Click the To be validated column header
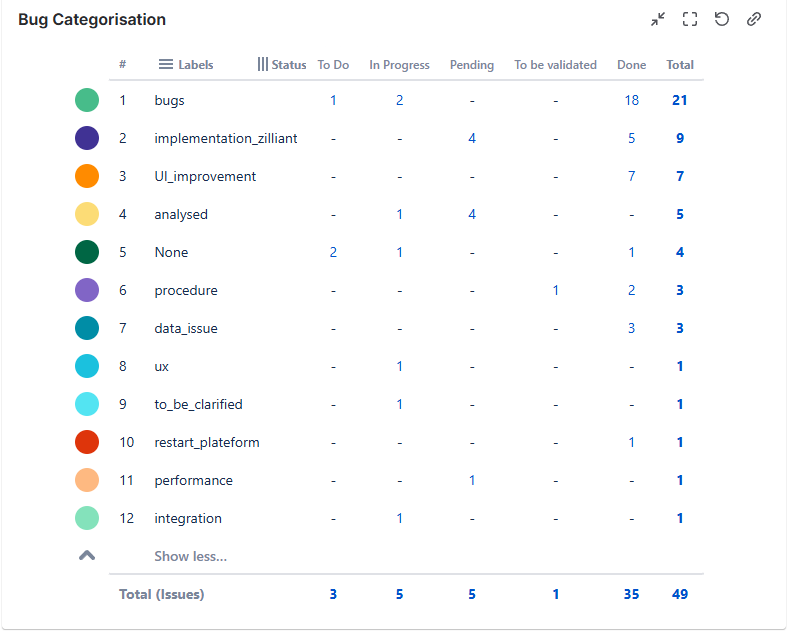 (555, 65)
